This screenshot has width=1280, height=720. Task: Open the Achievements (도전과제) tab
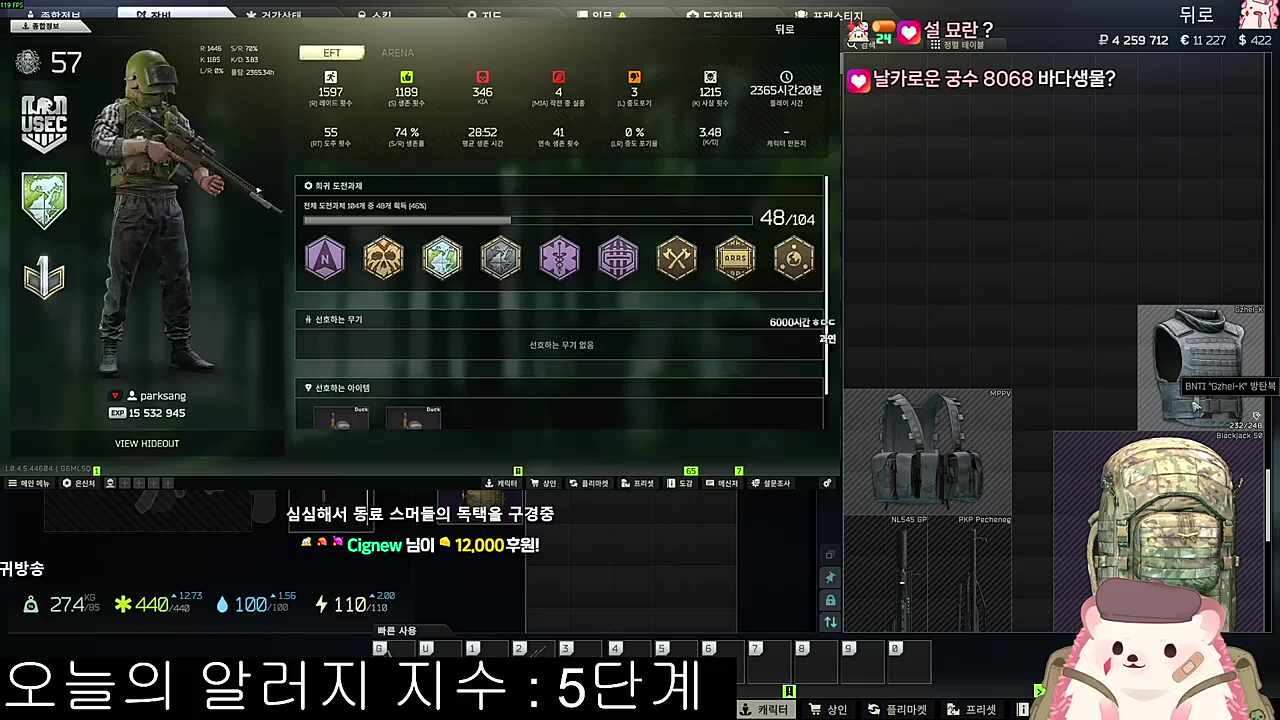click(715, 15)
